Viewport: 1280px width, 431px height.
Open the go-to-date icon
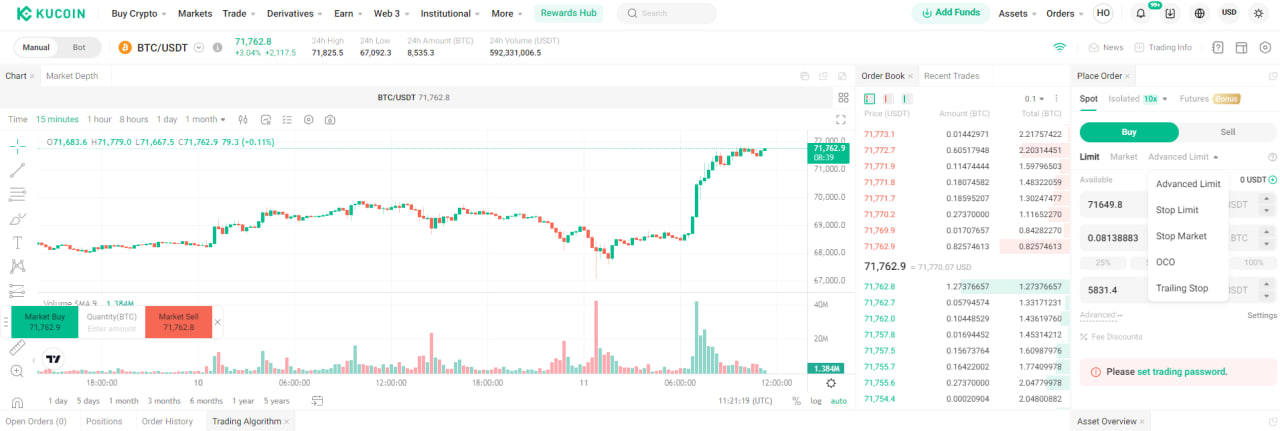click(317, 401)
